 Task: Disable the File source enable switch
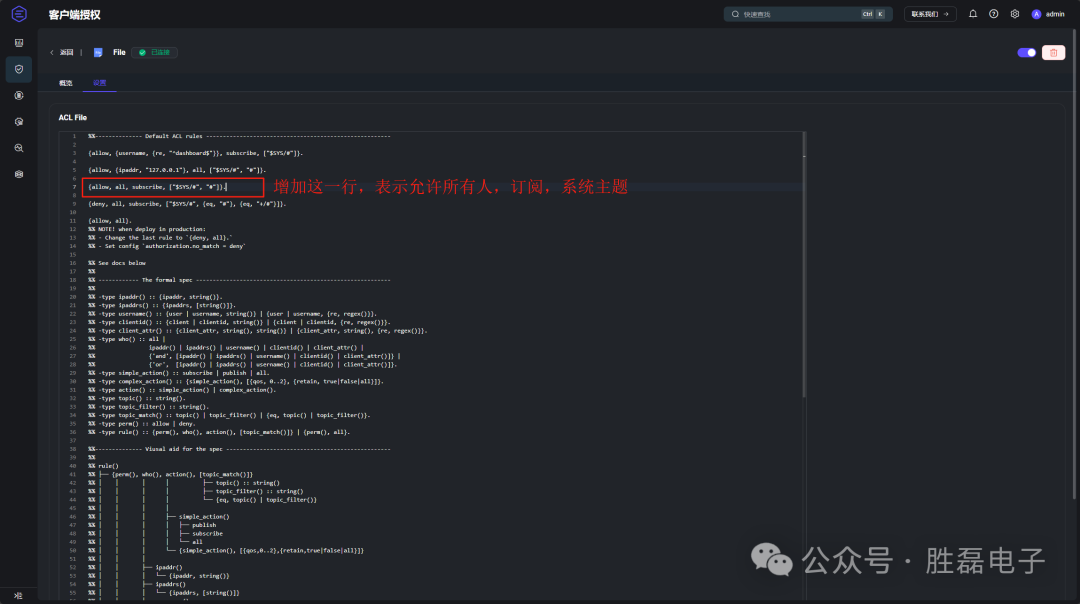tap(1026, 52)
